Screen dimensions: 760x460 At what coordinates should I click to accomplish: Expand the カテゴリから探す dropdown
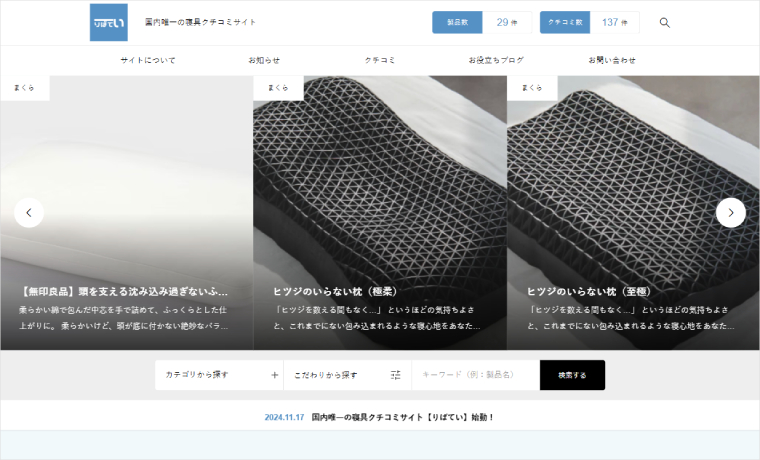[218, 375]
